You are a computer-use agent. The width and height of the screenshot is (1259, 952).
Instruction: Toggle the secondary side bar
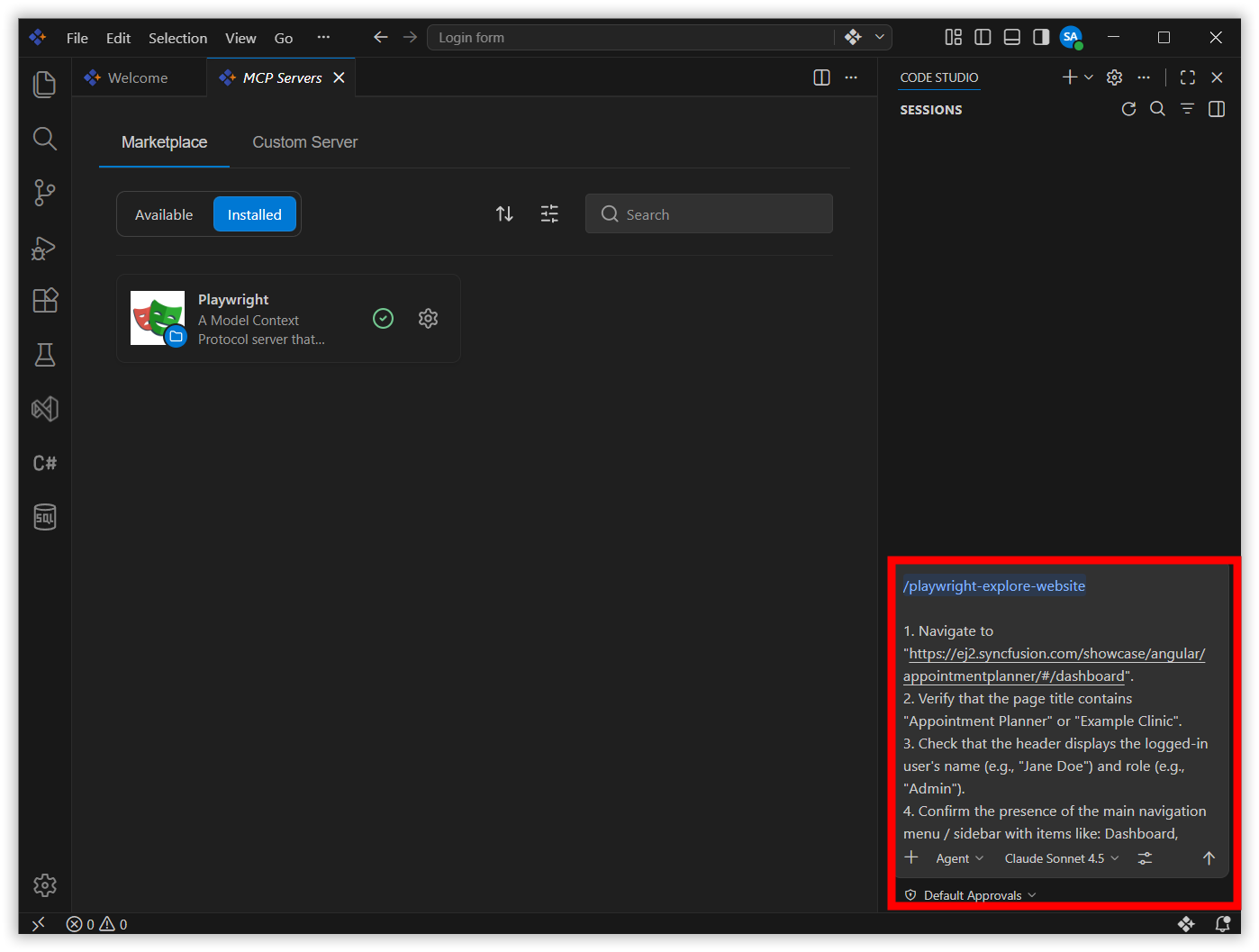[x=1041, y=37]
